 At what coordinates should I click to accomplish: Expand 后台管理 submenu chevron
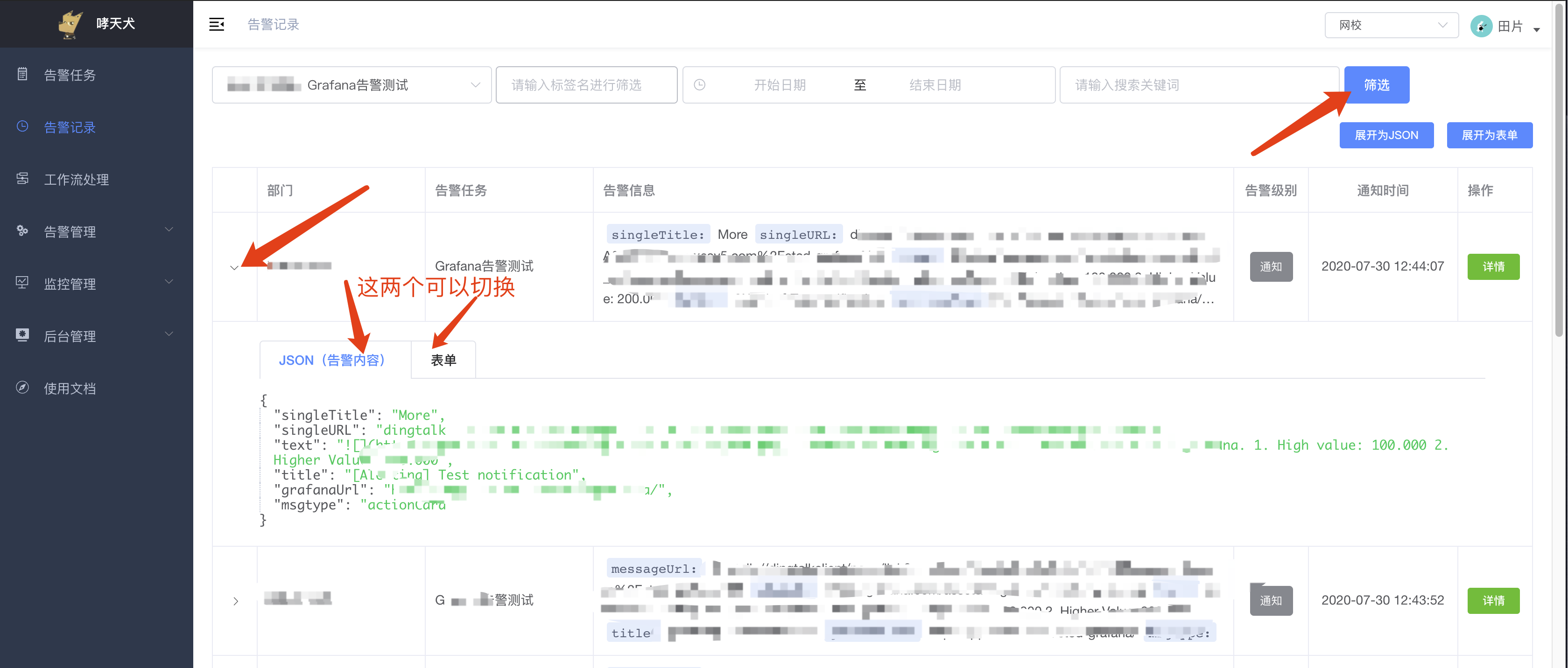tap(169, 334)
